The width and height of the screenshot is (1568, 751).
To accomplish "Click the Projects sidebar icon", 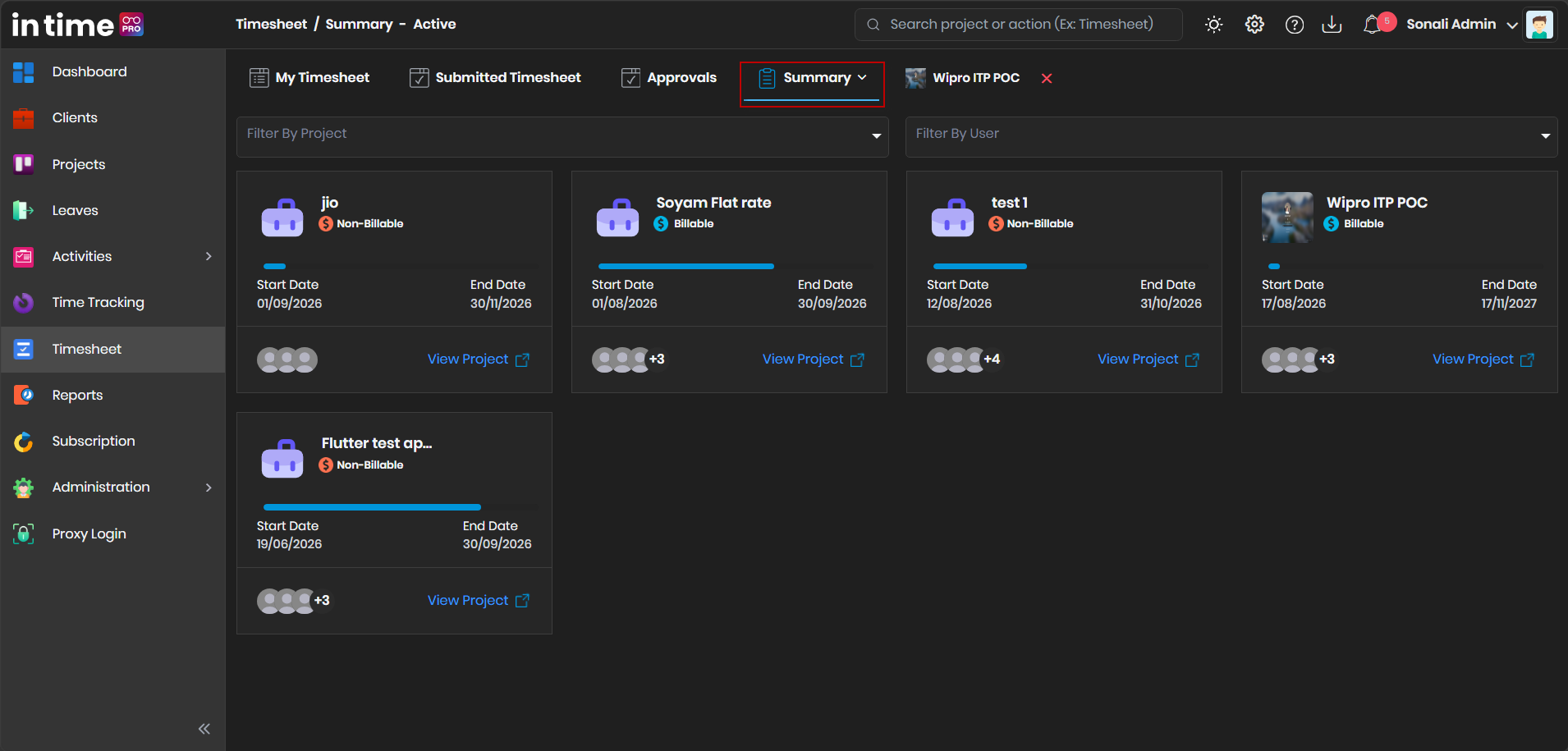I will (24, 164).
